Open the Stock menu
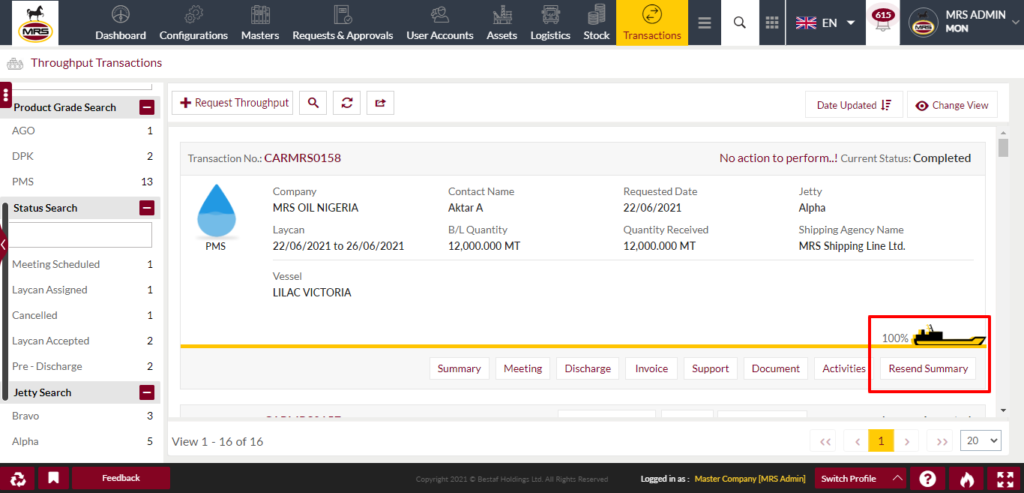Viewport: 1024px width, 493px height. [x=596, y=23]
